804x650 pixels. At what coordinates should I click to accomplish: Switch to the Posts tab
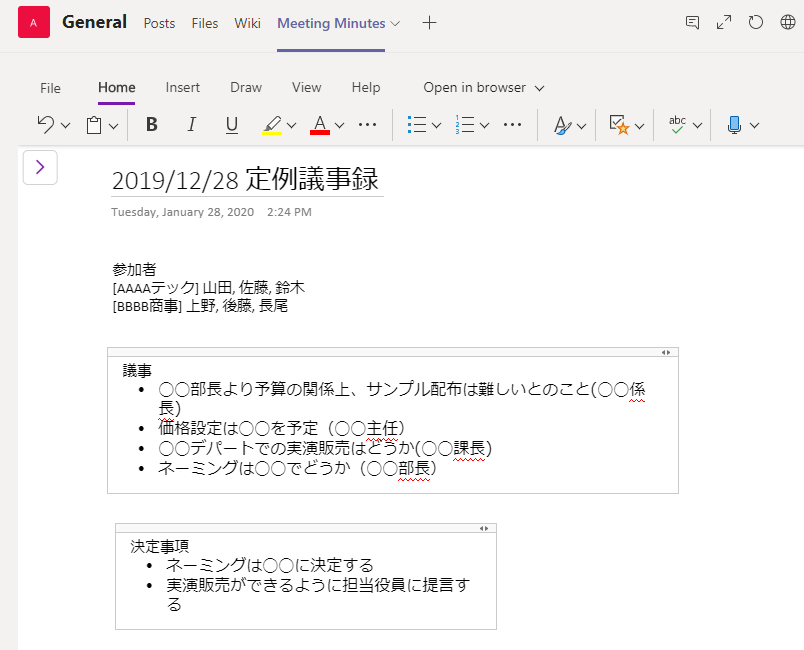tap(159, 23)
